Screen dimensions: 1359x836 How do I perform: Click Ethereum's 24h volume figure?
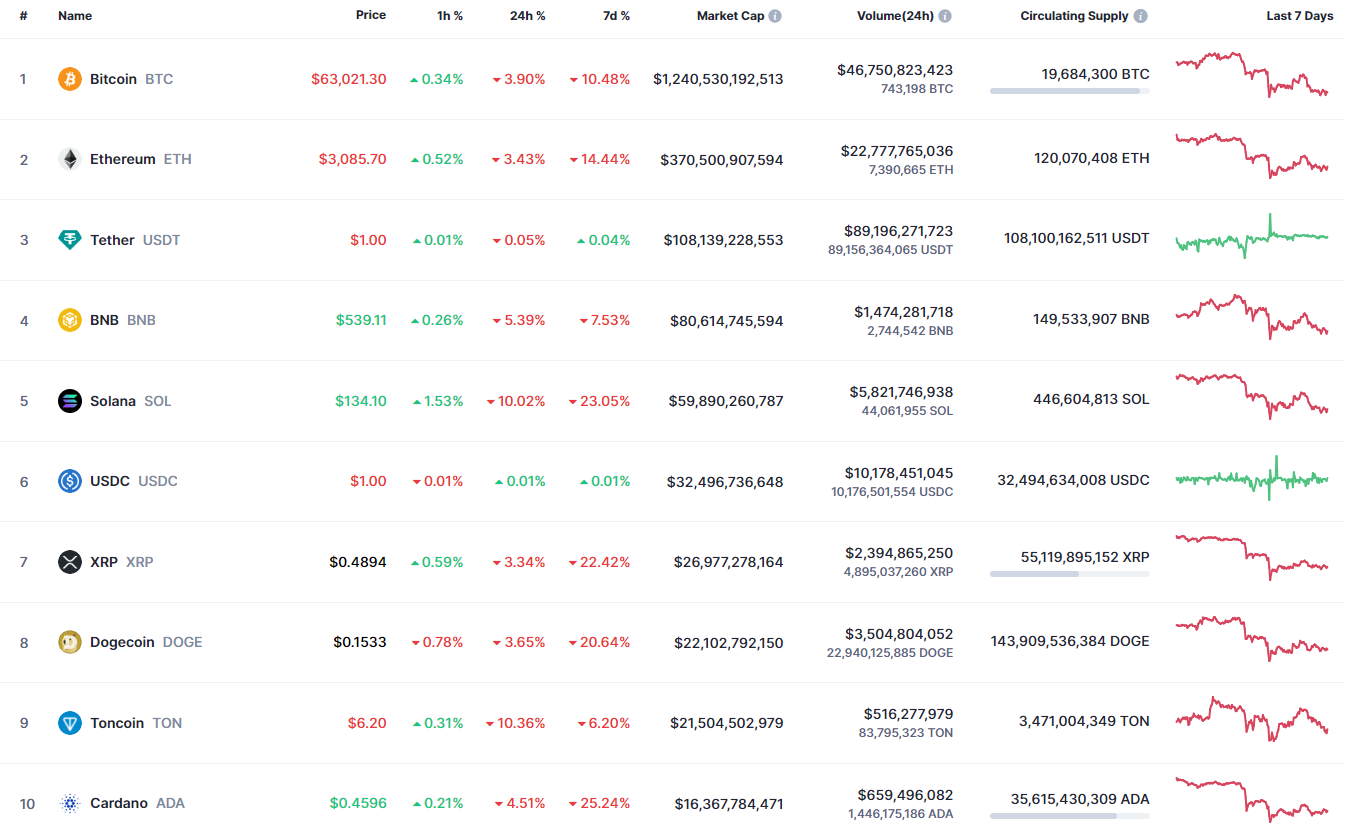896,151
